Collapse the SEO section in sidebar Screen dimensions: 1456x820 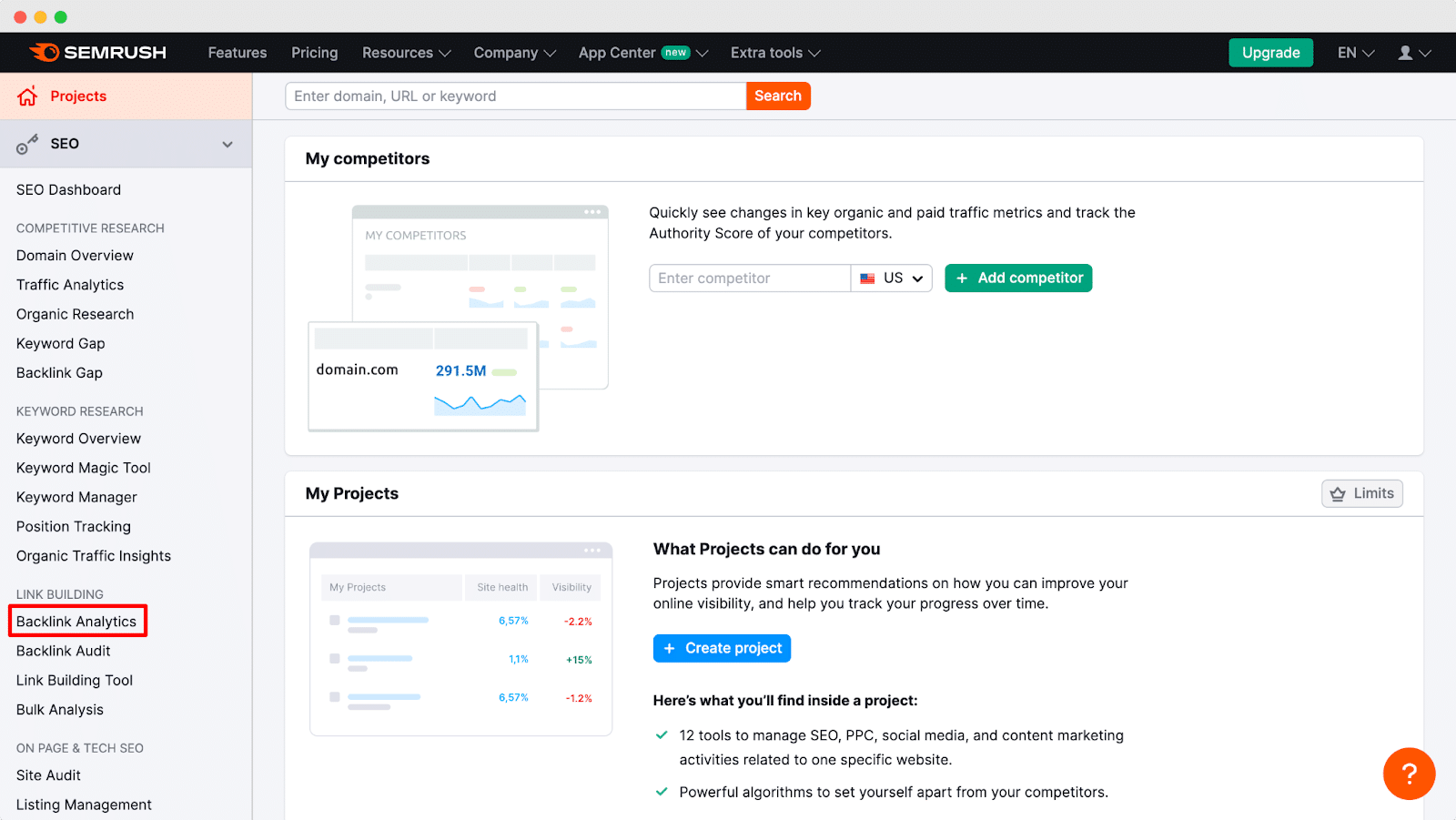point(227,143)
